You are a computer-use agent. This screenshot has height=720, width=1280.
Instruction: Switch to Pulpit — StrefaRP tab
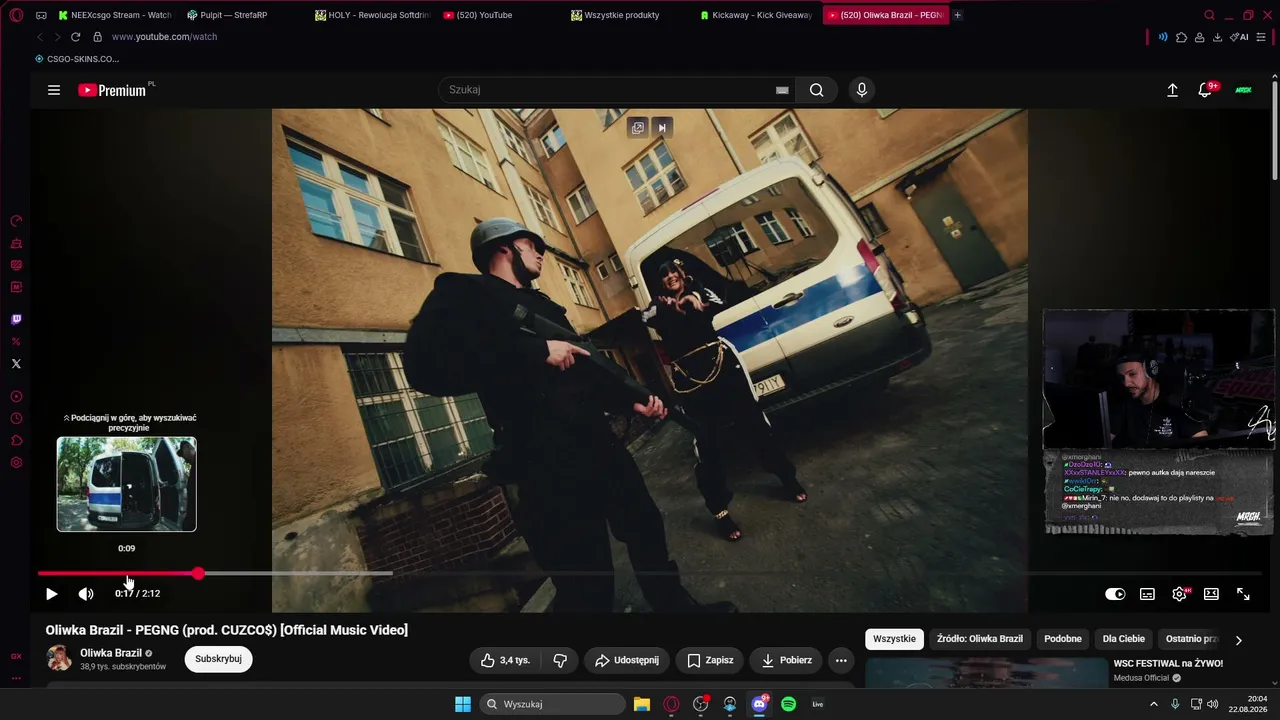point(234,15)
